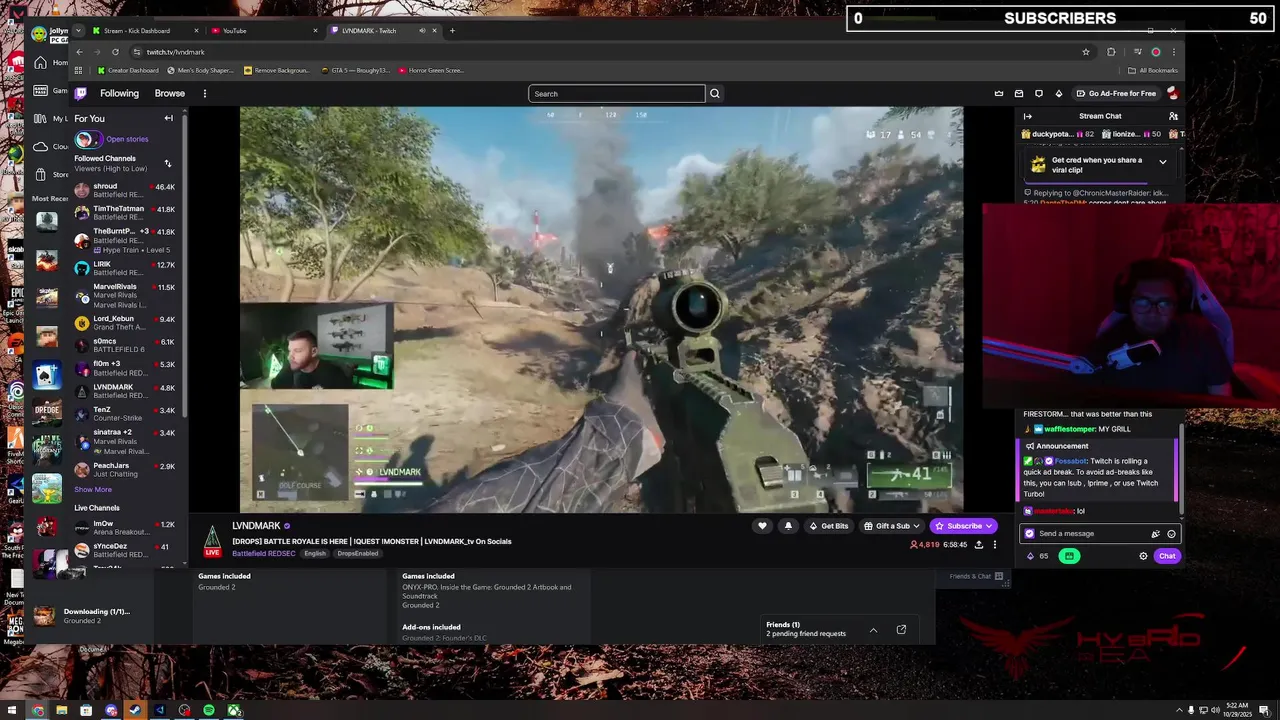Click the DropsEnabled tag
The height and width of the screenshot is (720, 1280).
[357, 554]
